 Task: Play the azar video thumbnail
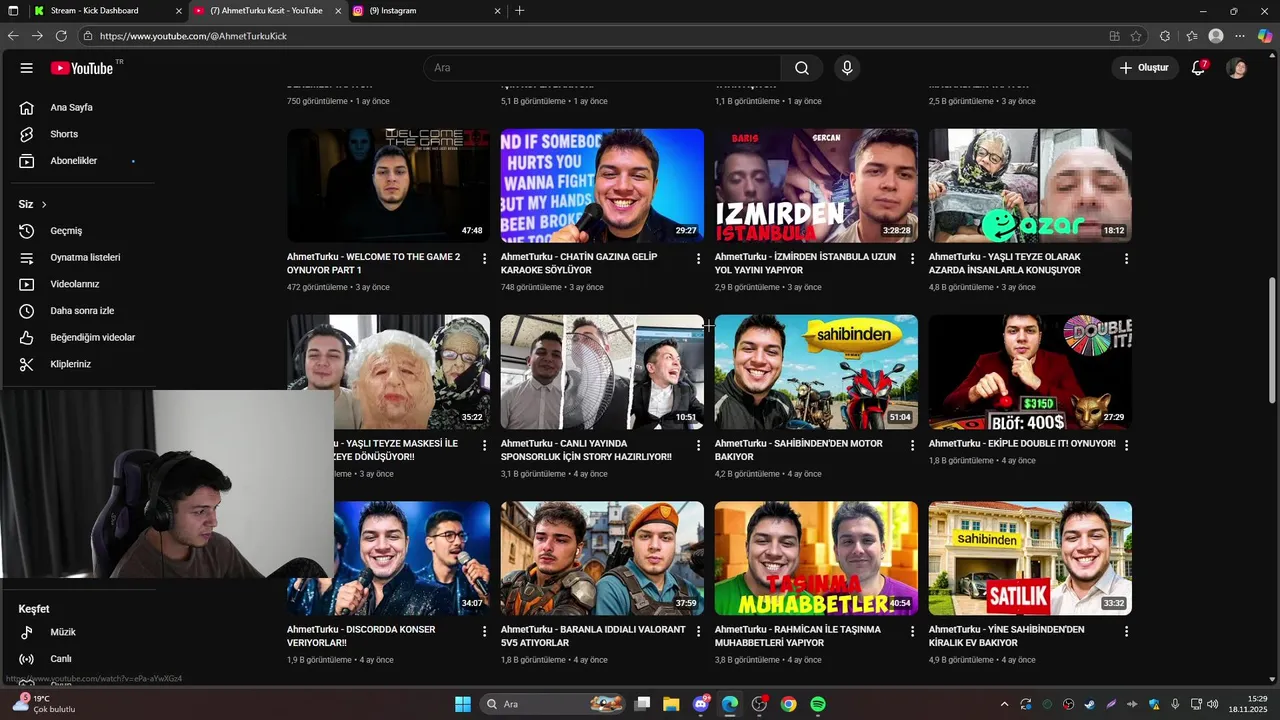pyautogui.click(x=1030, y=185)
